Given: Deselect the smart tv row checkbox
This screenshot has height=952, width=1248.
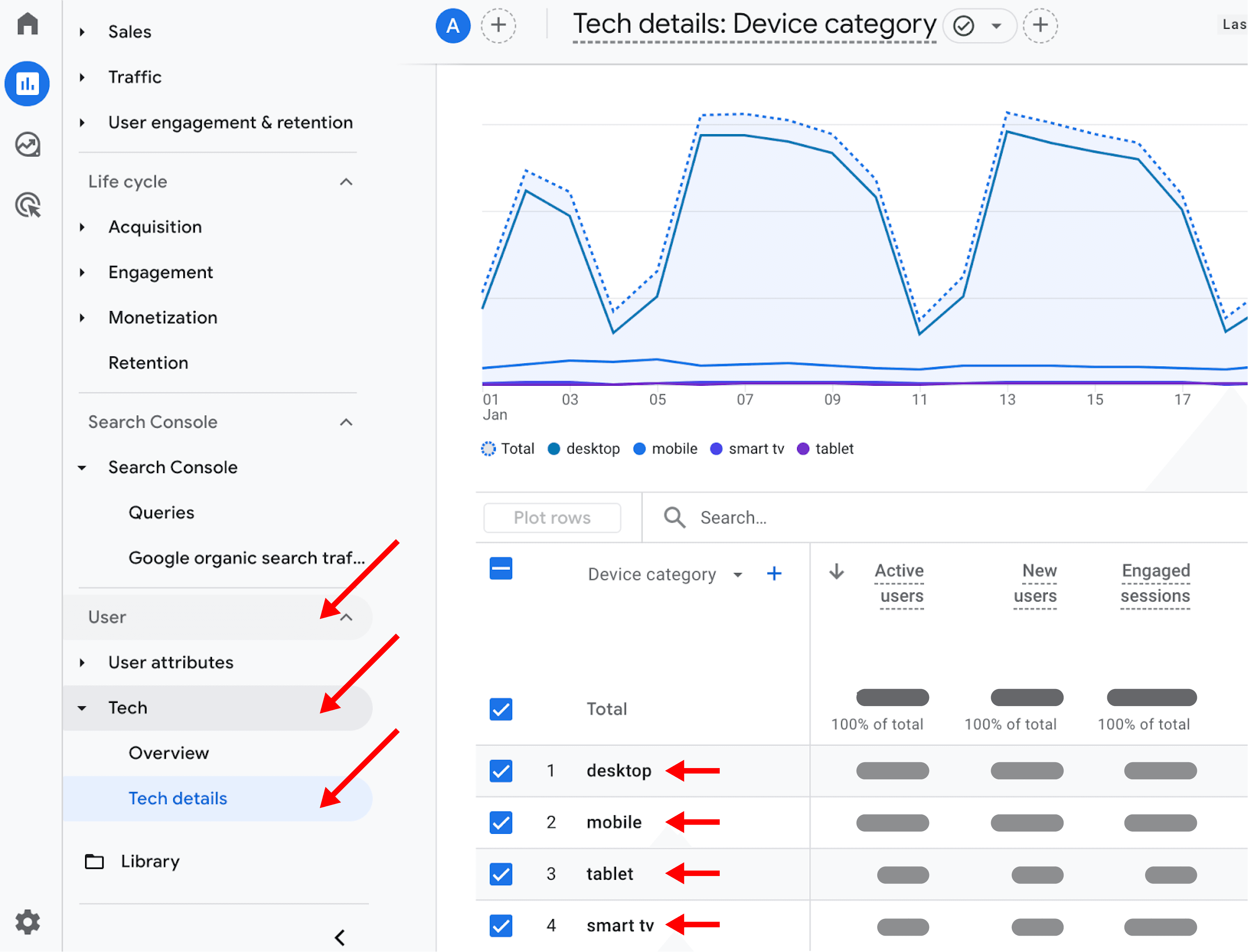Looking at the screenshot, I should click(x=501, y=926).
